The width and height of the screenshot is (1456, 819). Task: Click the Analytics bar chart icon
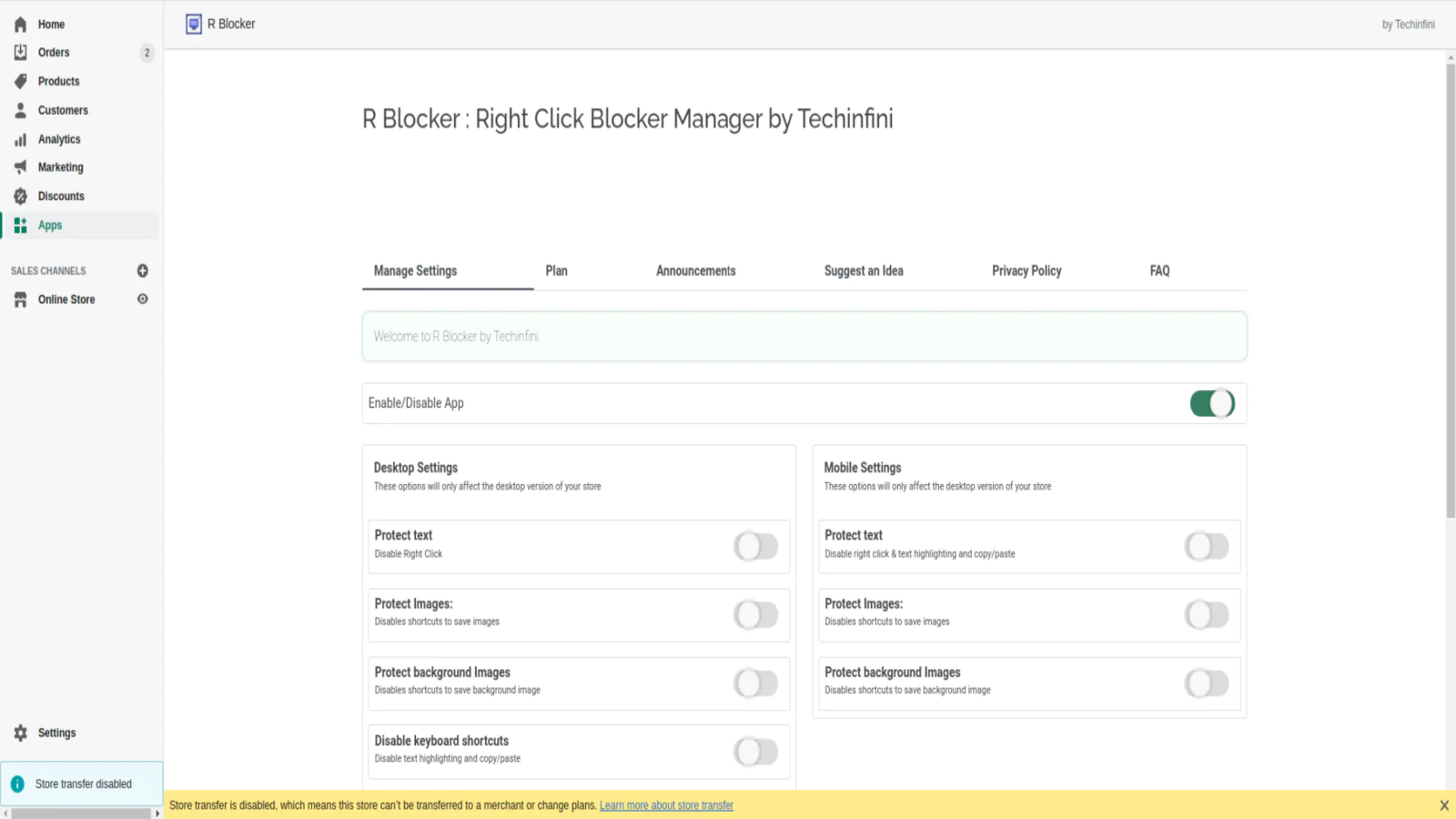[x=20, y=139]
